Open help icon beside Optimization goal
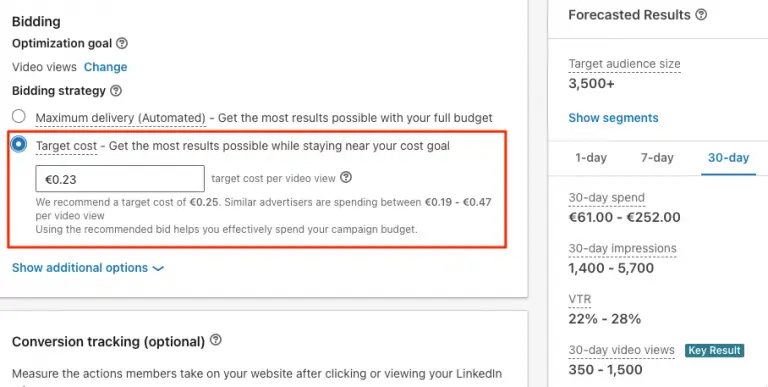Screen dimensions: 768x387 click(122, 43)
